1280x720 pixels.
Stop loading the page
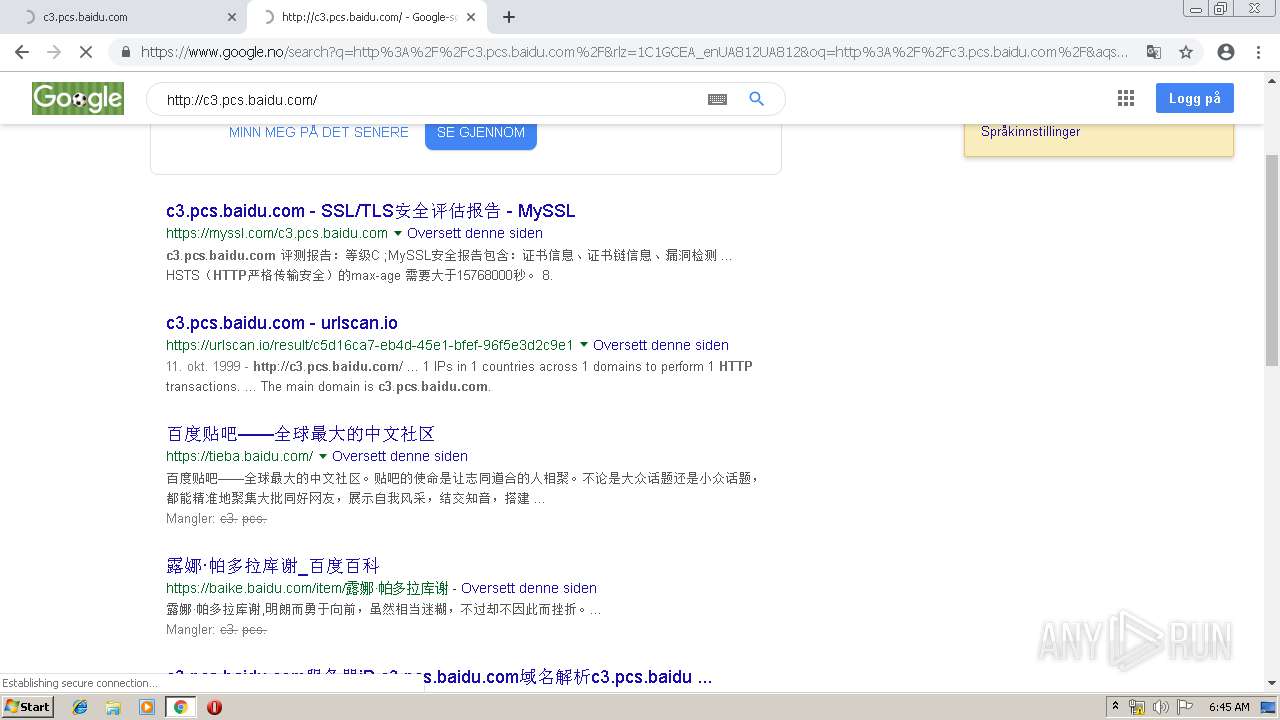[86, 52]
